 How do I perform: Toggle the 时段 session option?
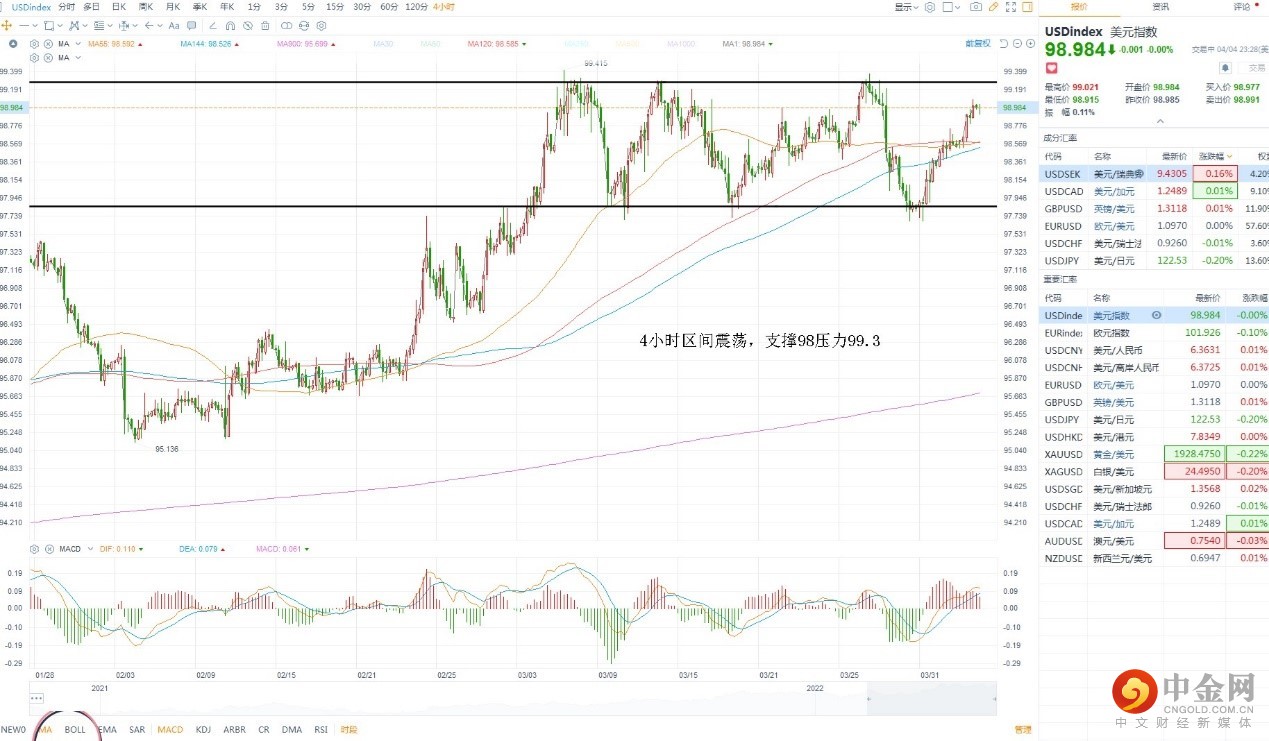(349, 730)
